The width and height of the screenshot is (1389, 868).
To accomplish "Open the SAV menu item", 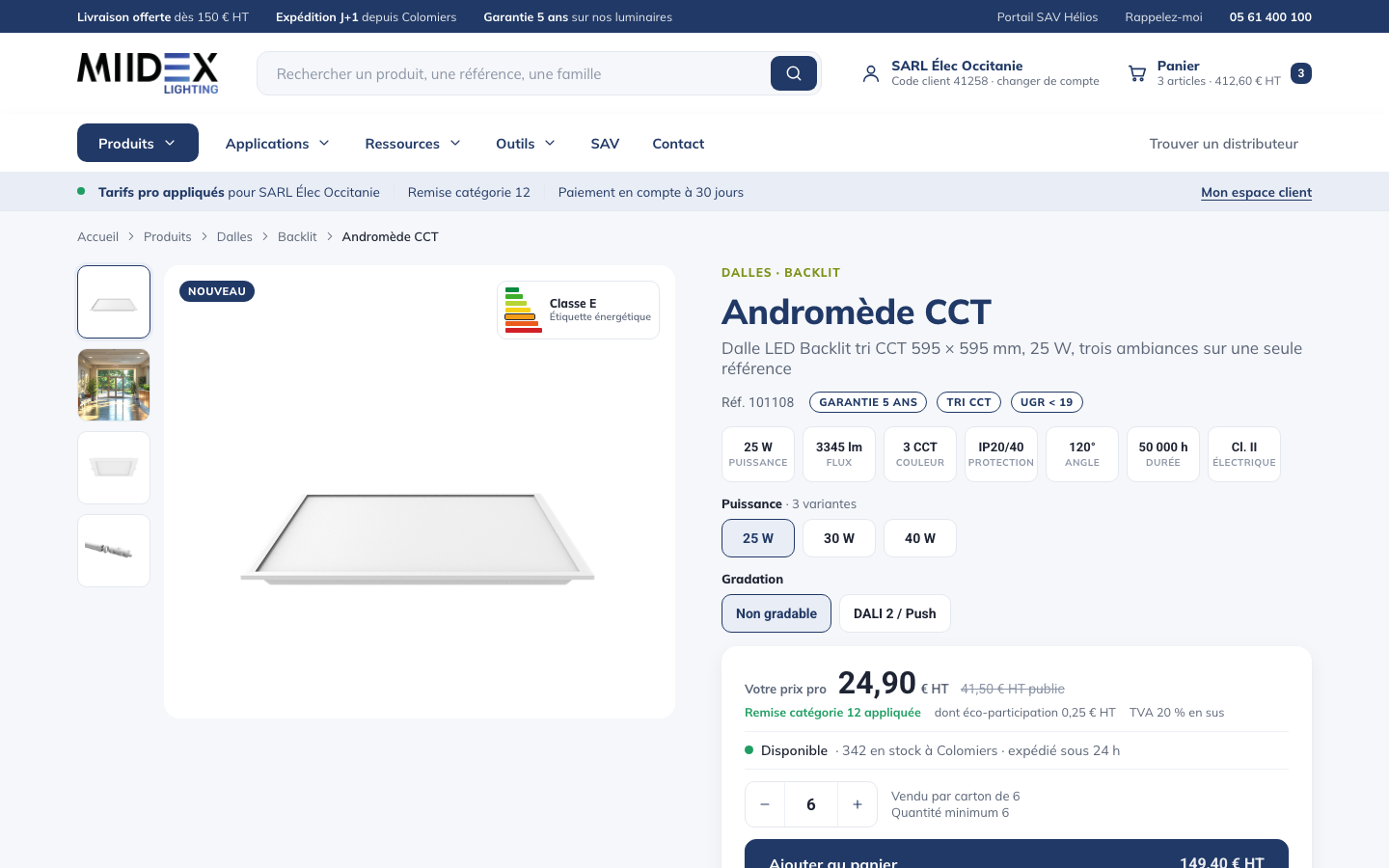I will point(605,143).
